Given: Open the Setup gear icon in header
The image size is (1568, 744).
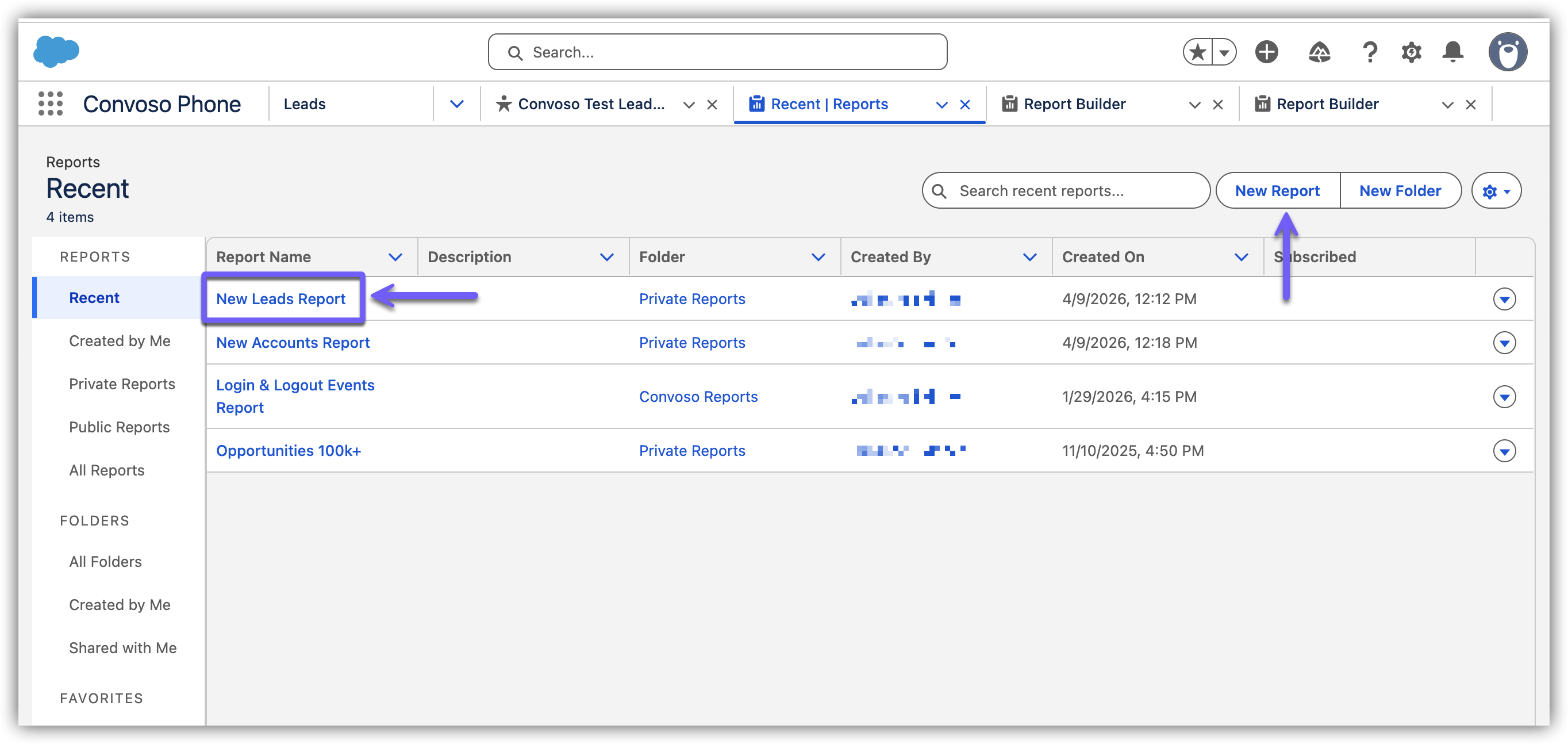Looking at the screenshot, I should click(1411, 52).
